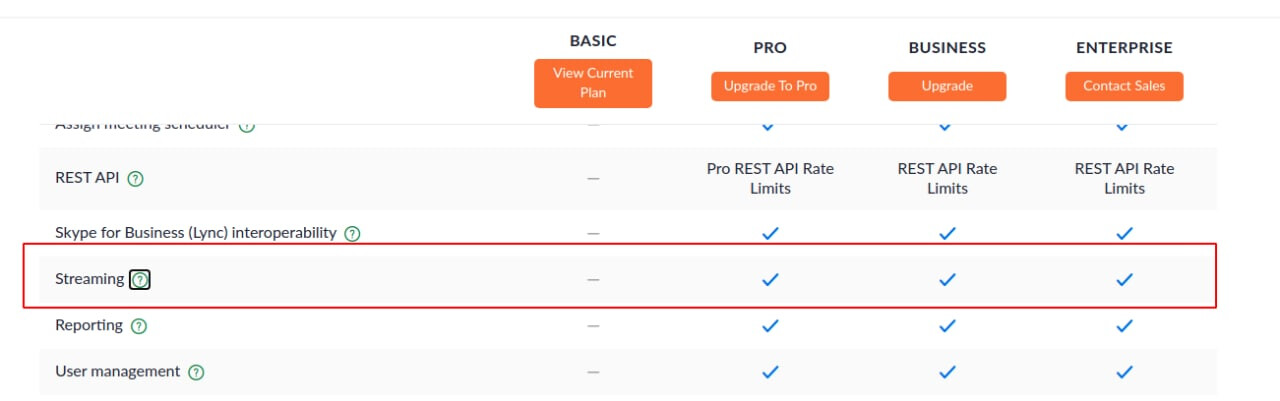Click the help icon beside REST API
This screenshot has height=401, width=1280.
click(136, 179)
